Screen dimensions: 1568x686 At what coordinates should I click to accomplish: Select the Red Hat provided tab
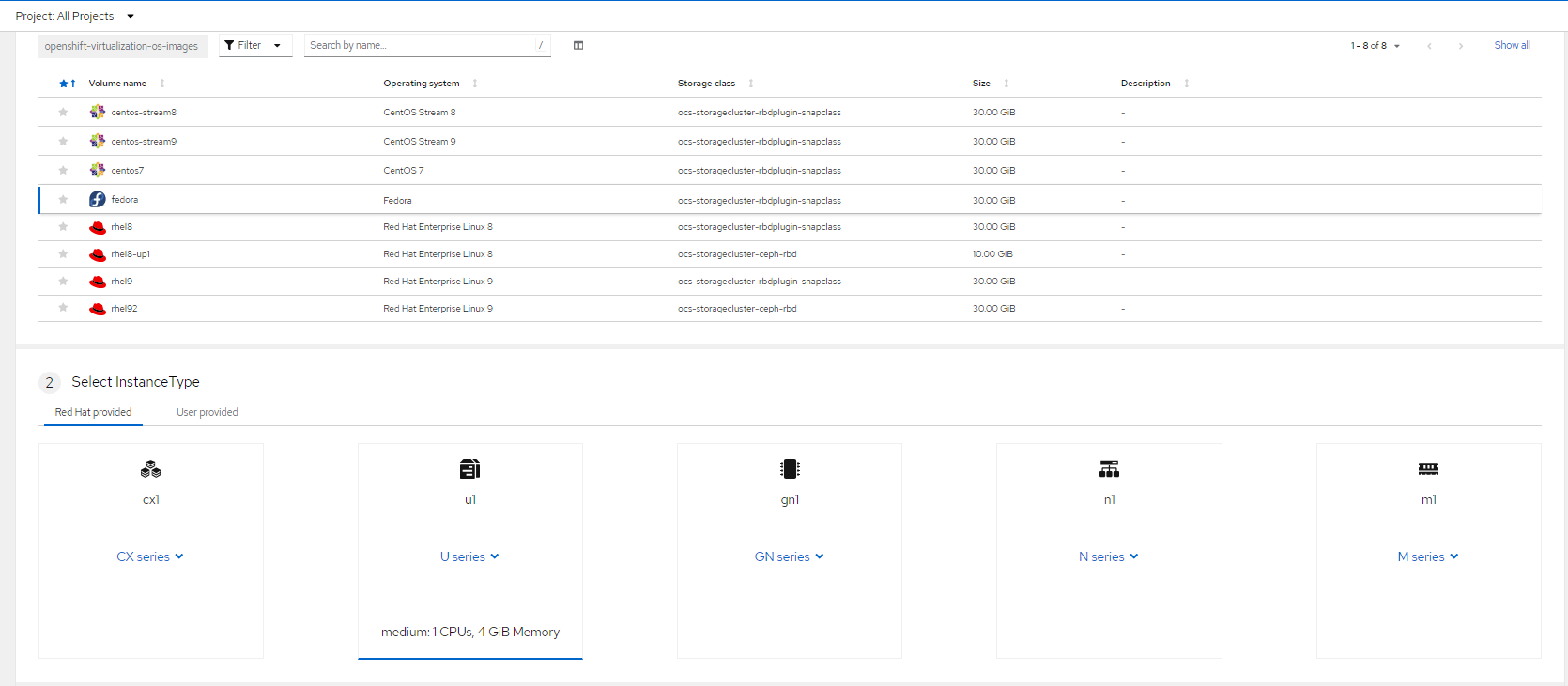tap(93, 412)
